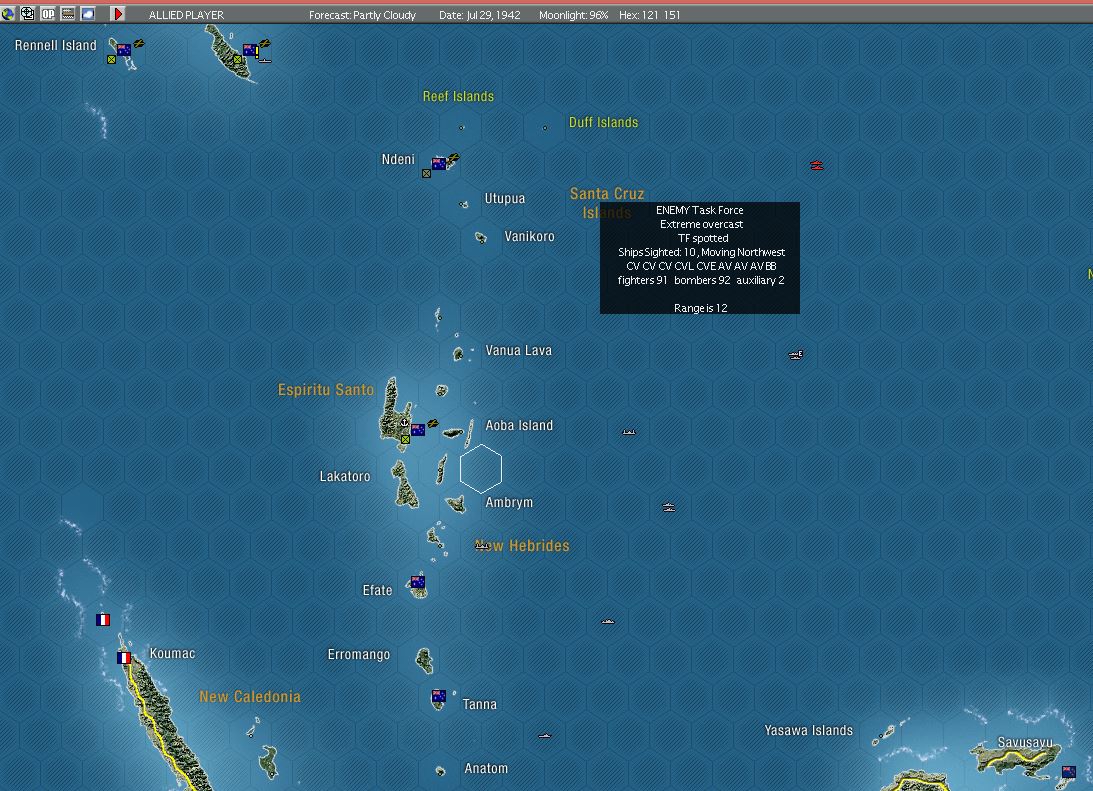
Task: Click the Yasawa Islands label
Action: [809, 730]
